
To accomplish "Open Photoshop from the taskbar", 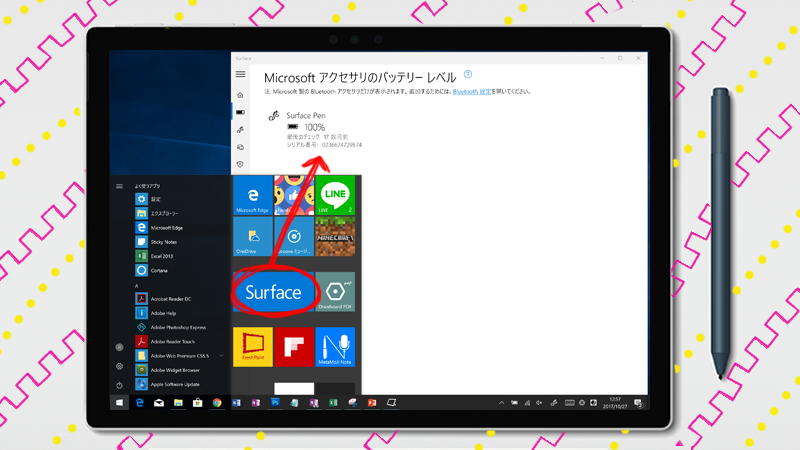I will pyautogui.click(x=275, y=403).
